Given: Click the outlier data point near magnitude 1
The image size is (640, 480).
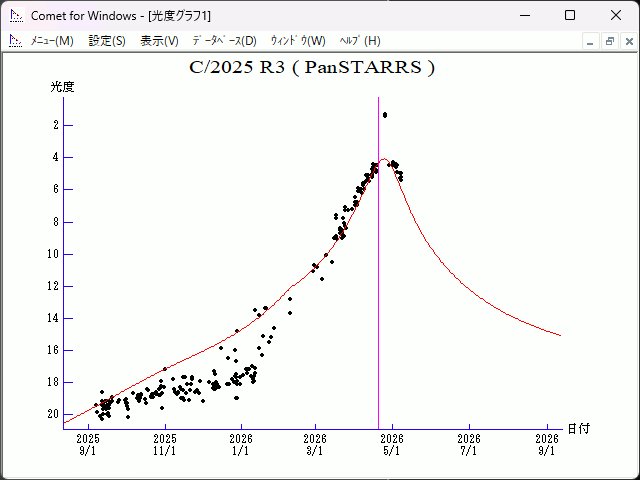Looking at the screenshot, I should tap(385, 115).
